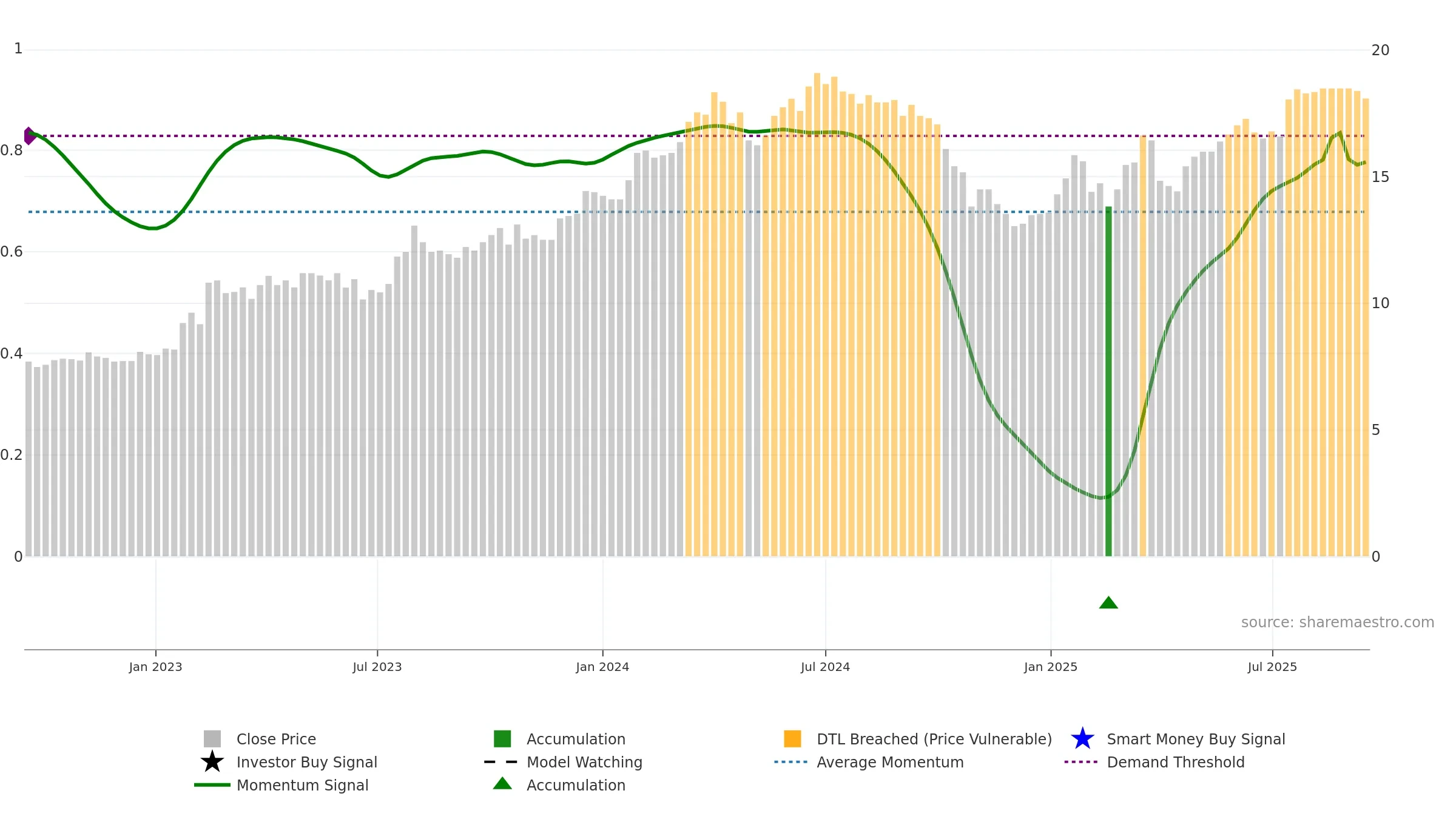Click the green accumulation triangle marker below chart
The width and height of the screenshot is (1456, 819).
(1108, 602)
